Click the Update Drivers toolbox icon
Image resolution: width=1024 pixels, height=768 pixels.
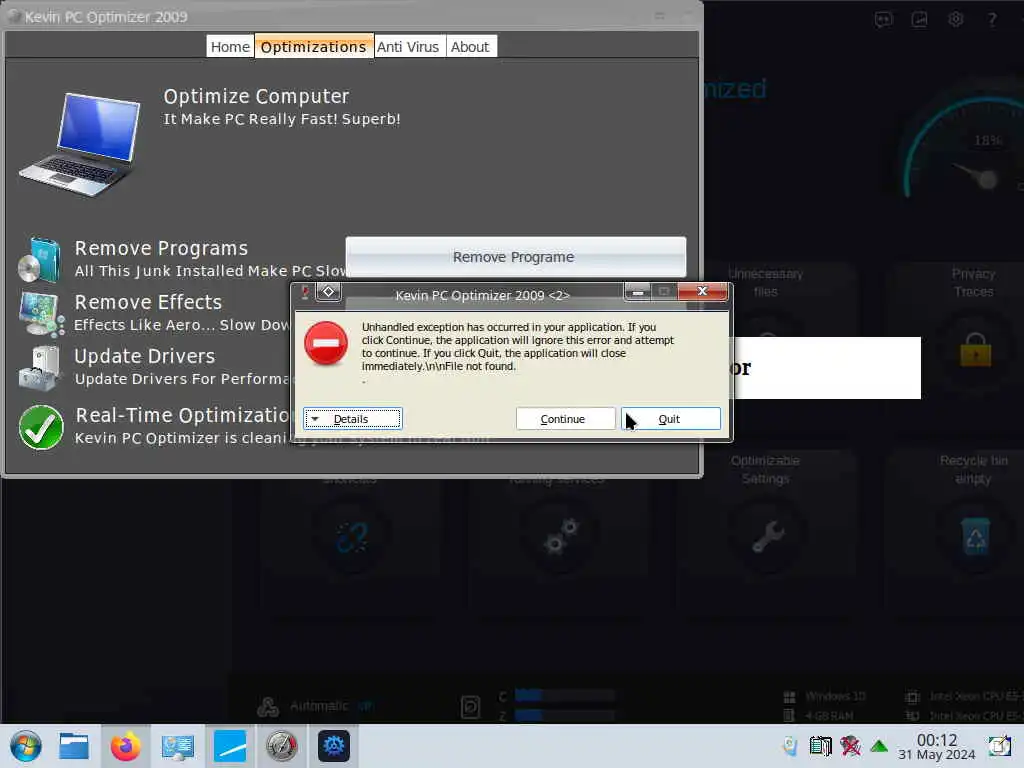[x=39, y=368]
